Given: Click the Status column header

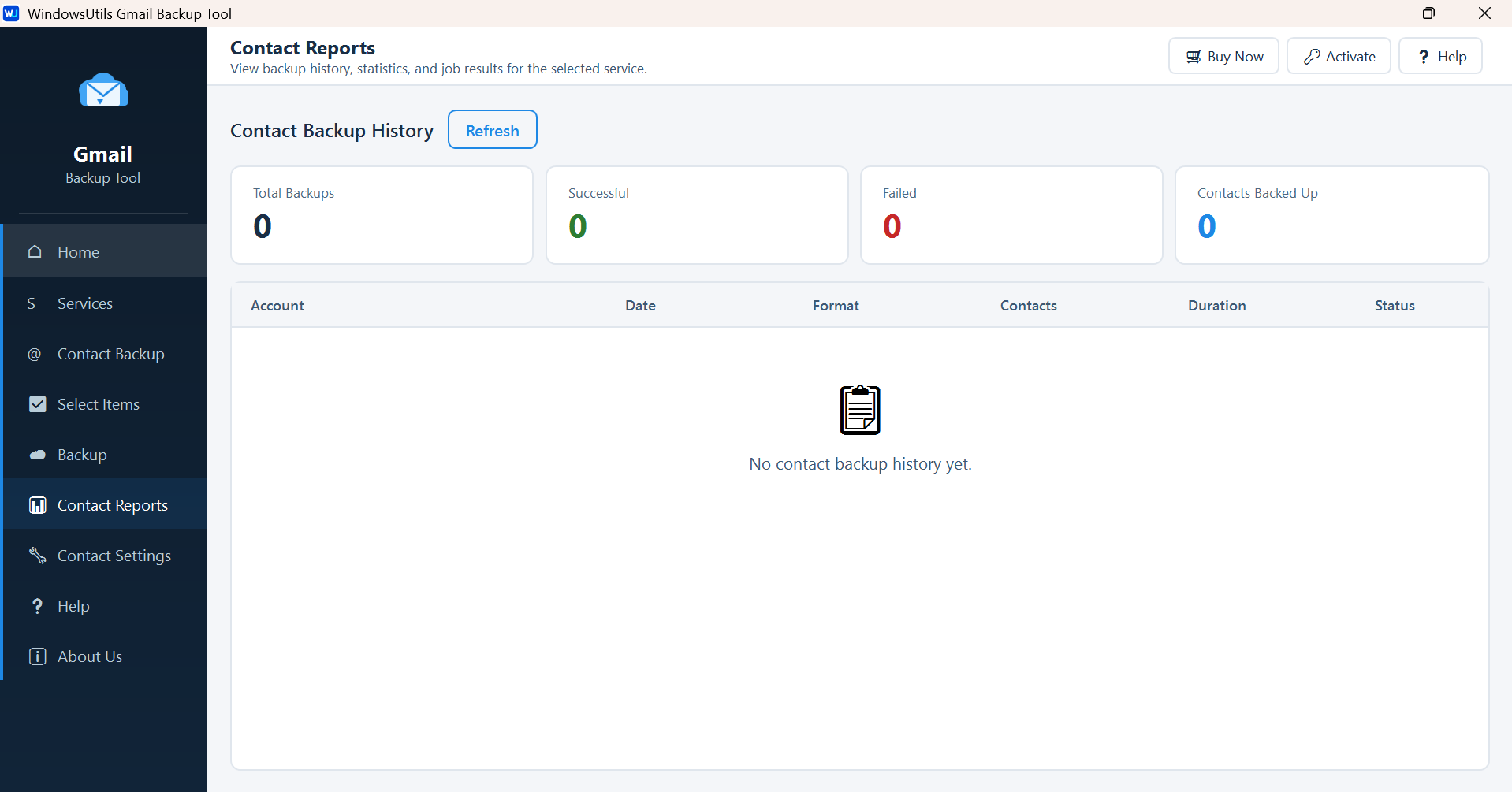Looking at the screenshot, I should tap(1395, 306).
